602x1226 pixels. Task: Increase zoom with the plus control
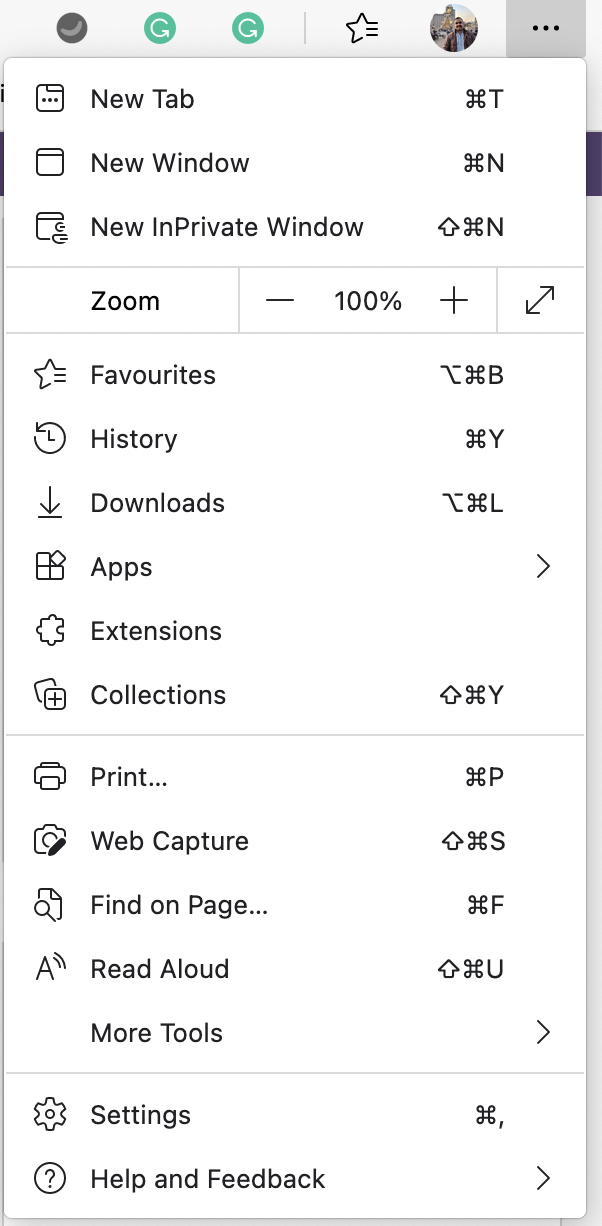point(453,300)
